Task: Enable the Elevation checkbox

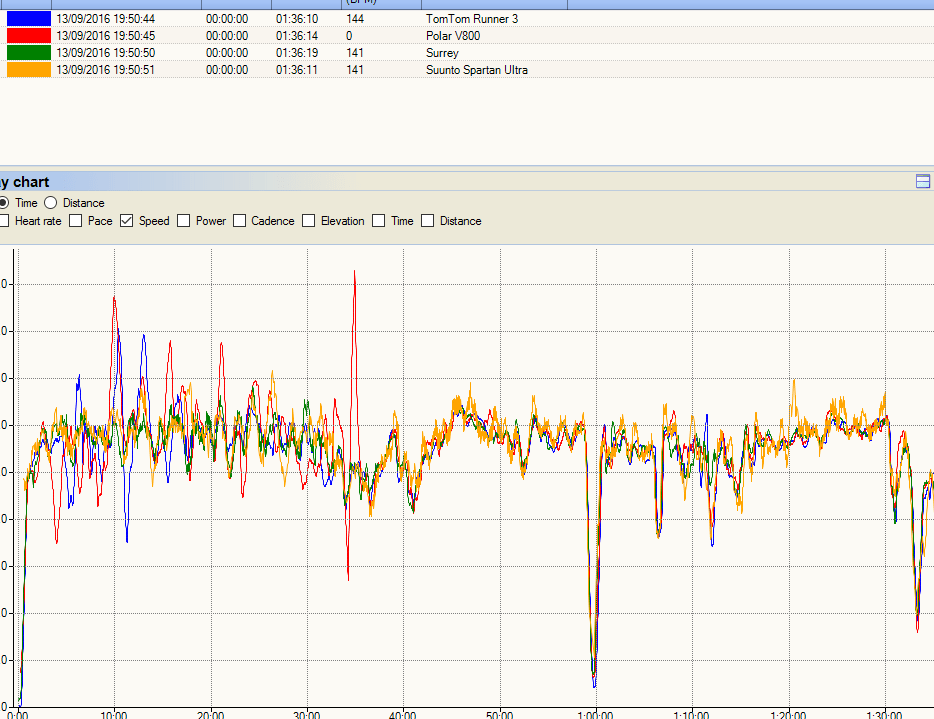Action: tap(308, 221)
